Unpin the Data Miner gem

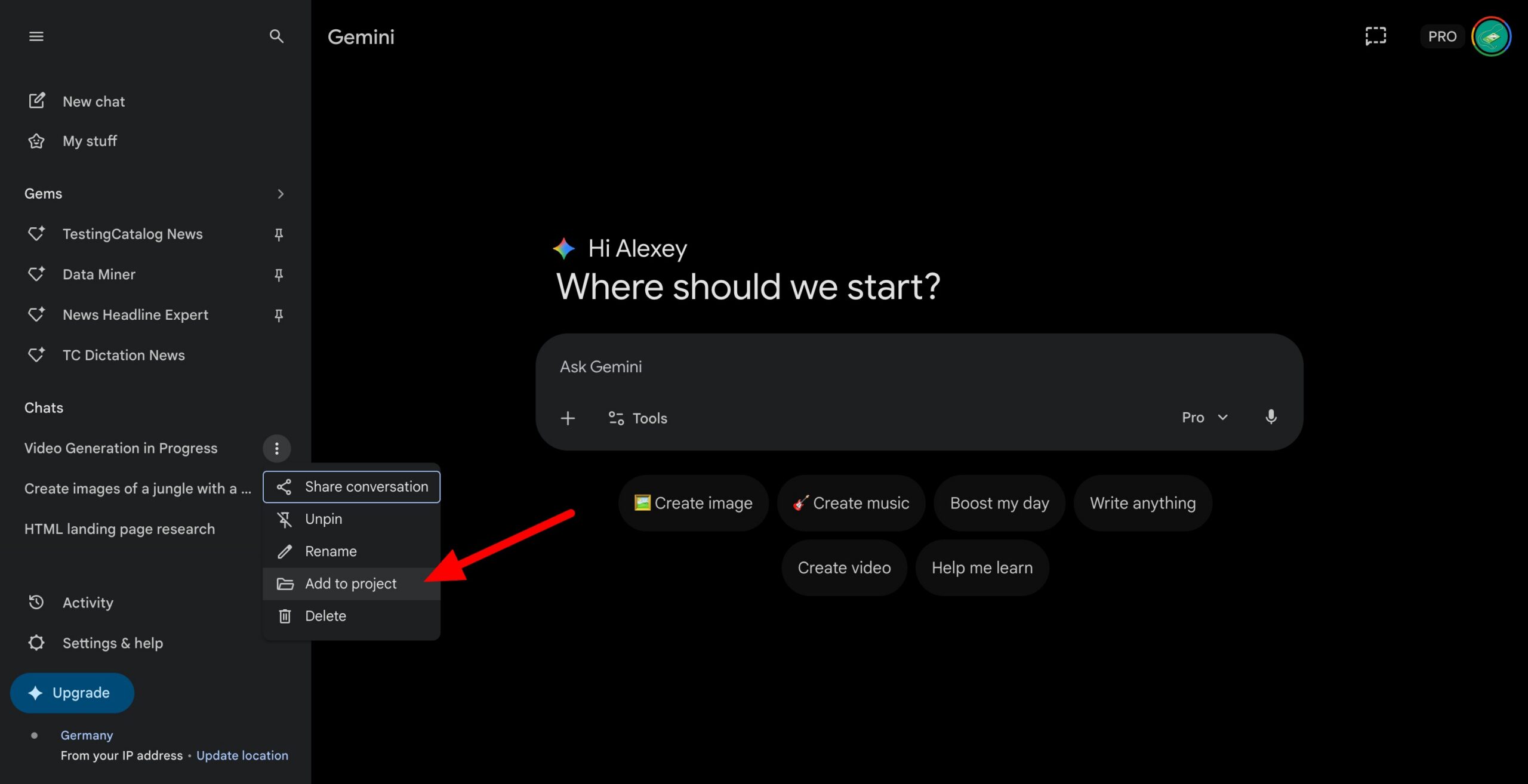coord(278,274)
